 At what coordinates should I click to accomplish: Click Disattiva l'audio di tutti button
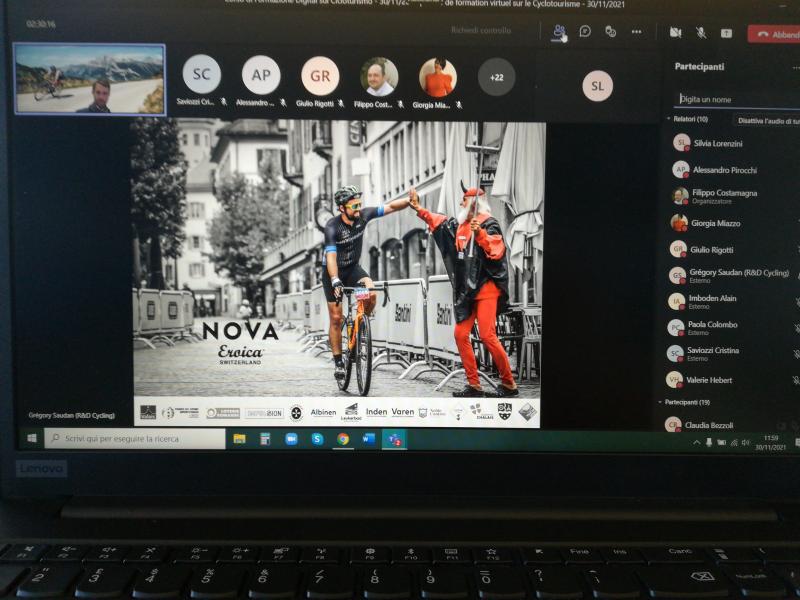[768, 120]
